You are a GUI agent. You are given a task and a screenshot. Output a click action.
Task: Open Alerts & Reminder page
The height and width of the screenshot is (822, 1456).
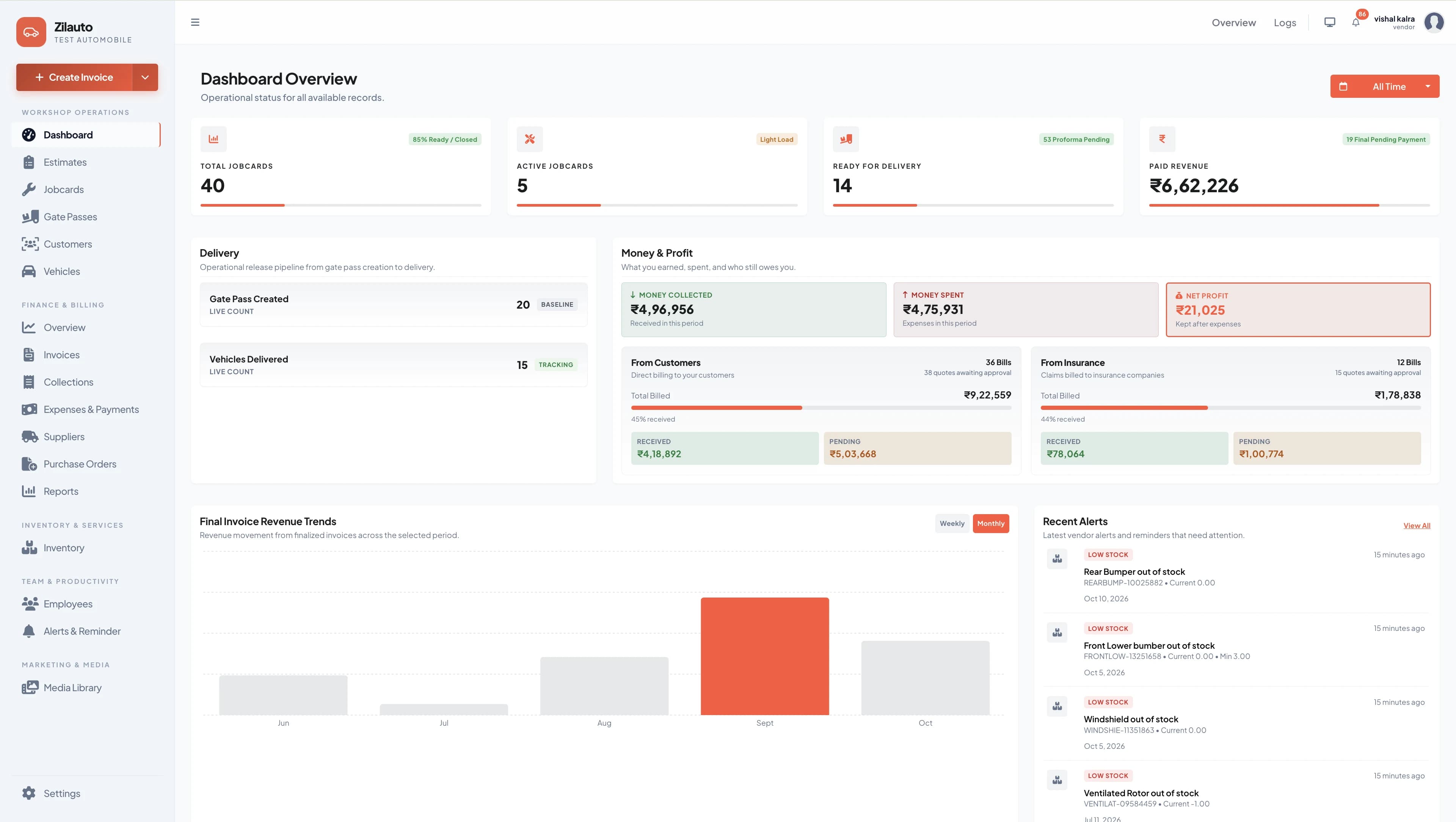click(x=85, y=631)
